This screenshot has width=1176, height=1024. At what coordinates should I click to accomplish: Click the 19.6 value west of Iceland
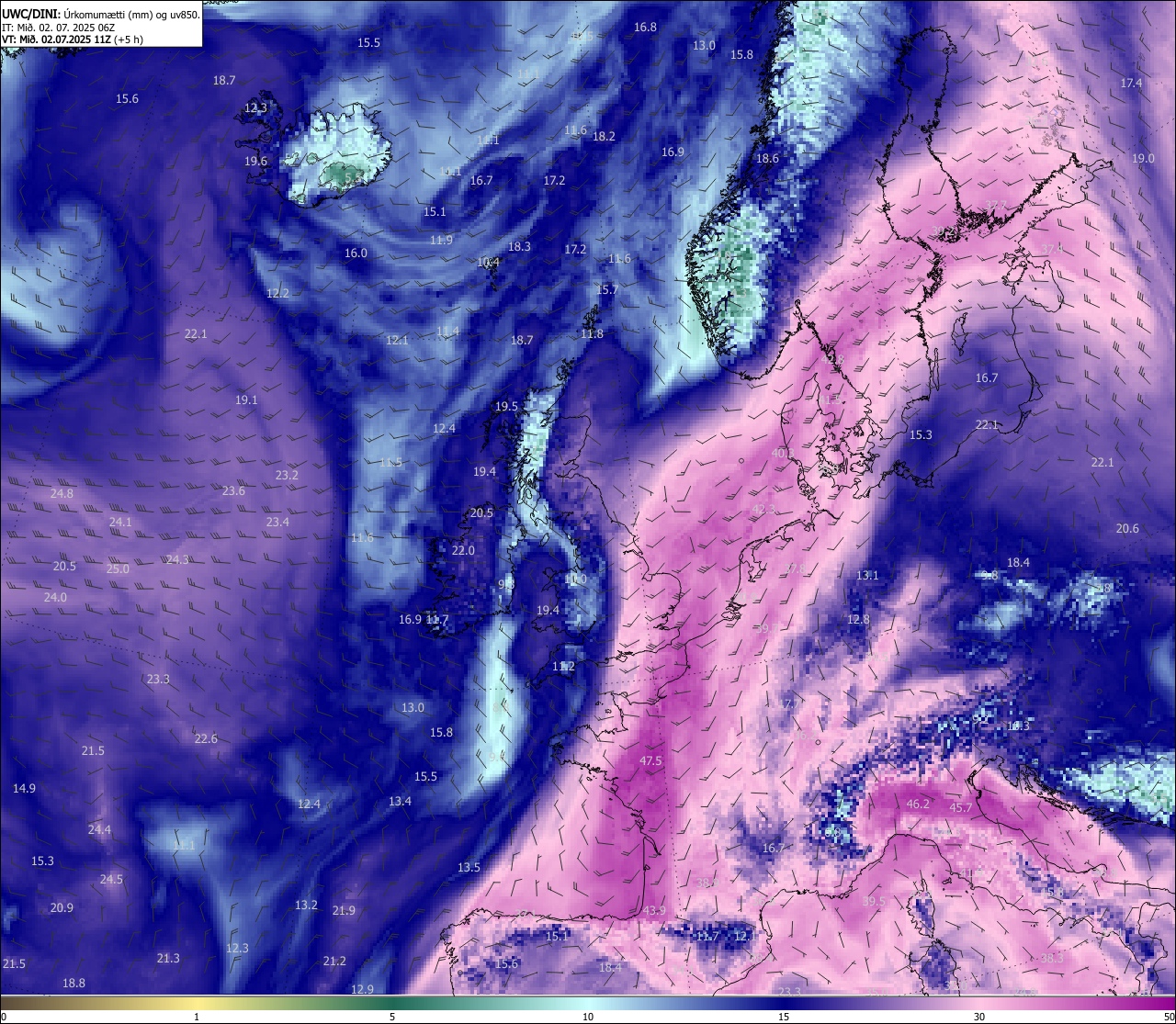point(255,162)
